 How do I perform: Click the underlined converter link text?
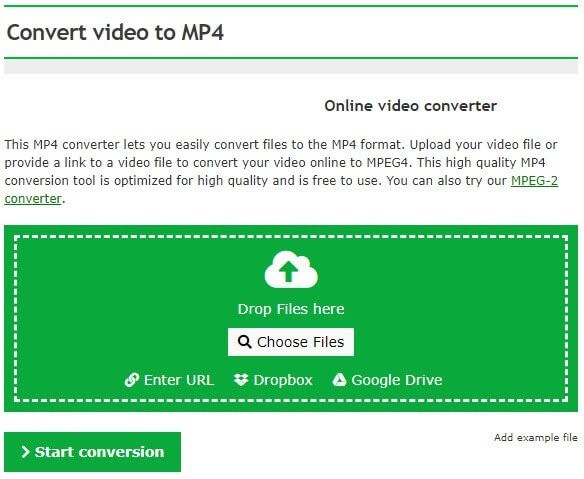[33, 199]
